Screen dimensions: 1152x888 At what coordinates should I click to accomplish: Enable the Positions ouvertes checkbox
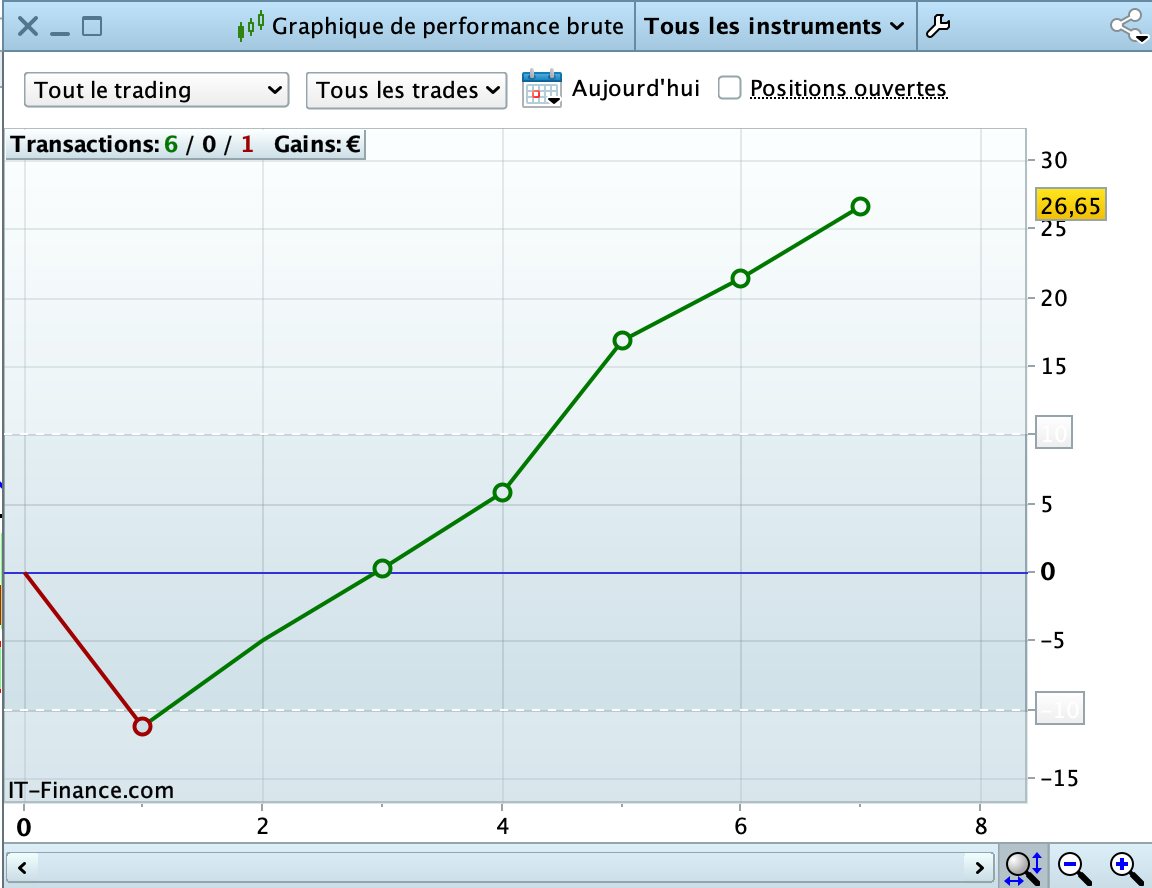tap(729, 88)
